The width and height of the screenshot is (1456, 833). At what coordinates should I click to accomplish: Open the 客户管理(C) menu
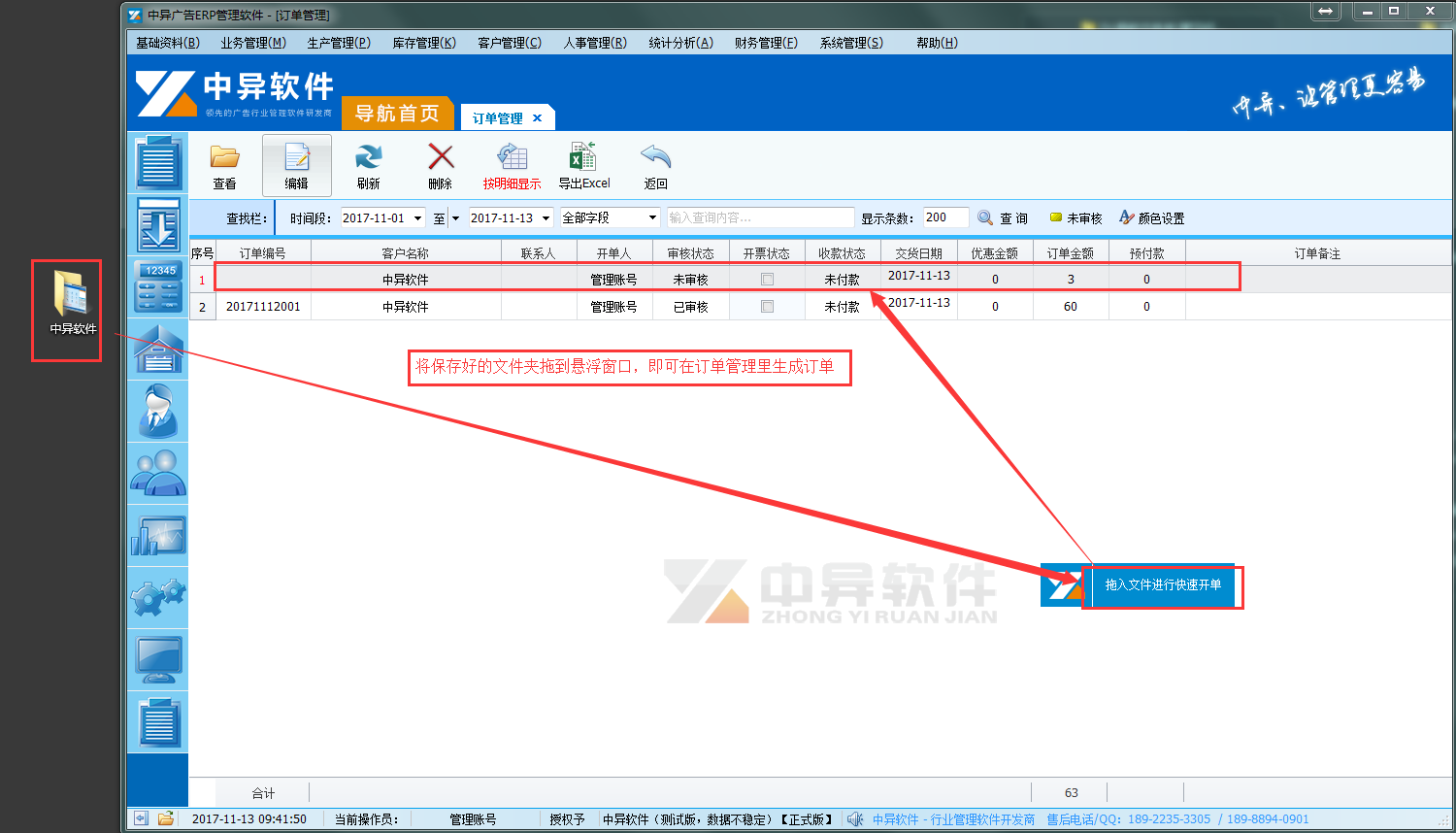coord(510,43)
